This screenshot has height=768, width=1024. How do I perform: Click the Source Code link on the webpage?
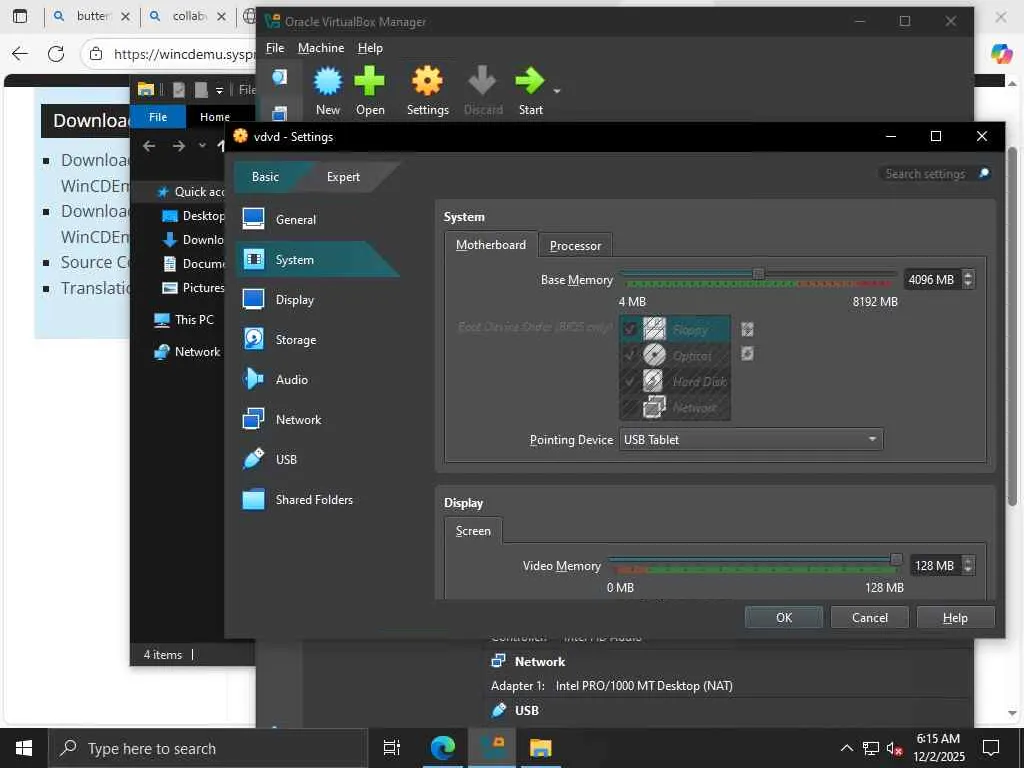click(x=95, y=262)
